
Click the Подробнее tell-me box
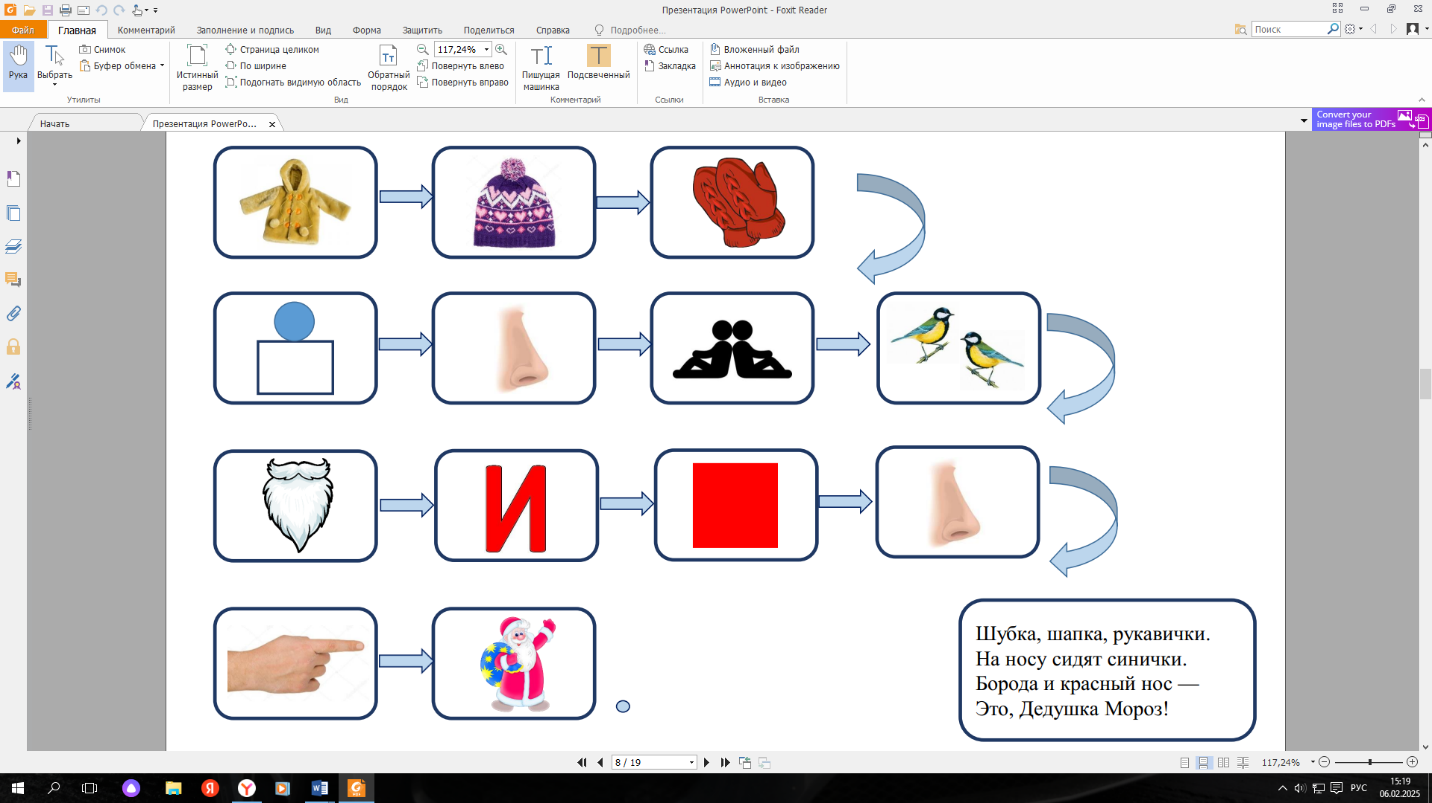630,30
